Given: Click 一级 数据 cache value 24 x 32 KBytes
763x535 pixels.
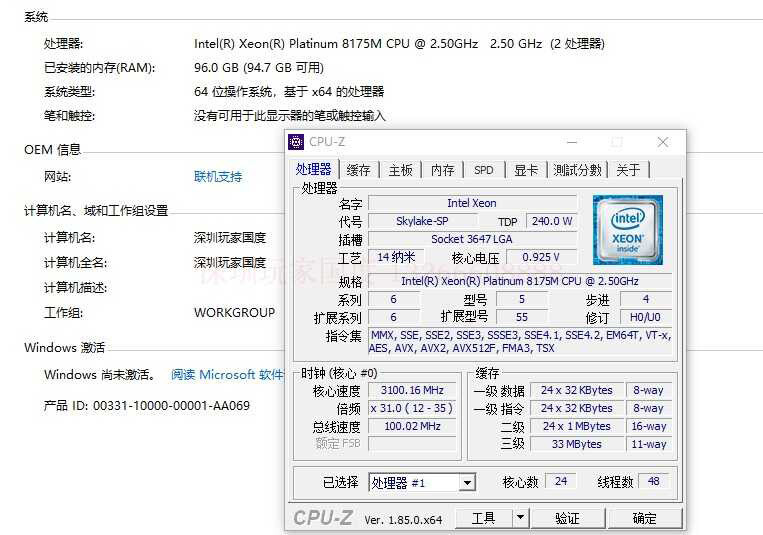Looking at the screenshot, I should pos(577,390).
